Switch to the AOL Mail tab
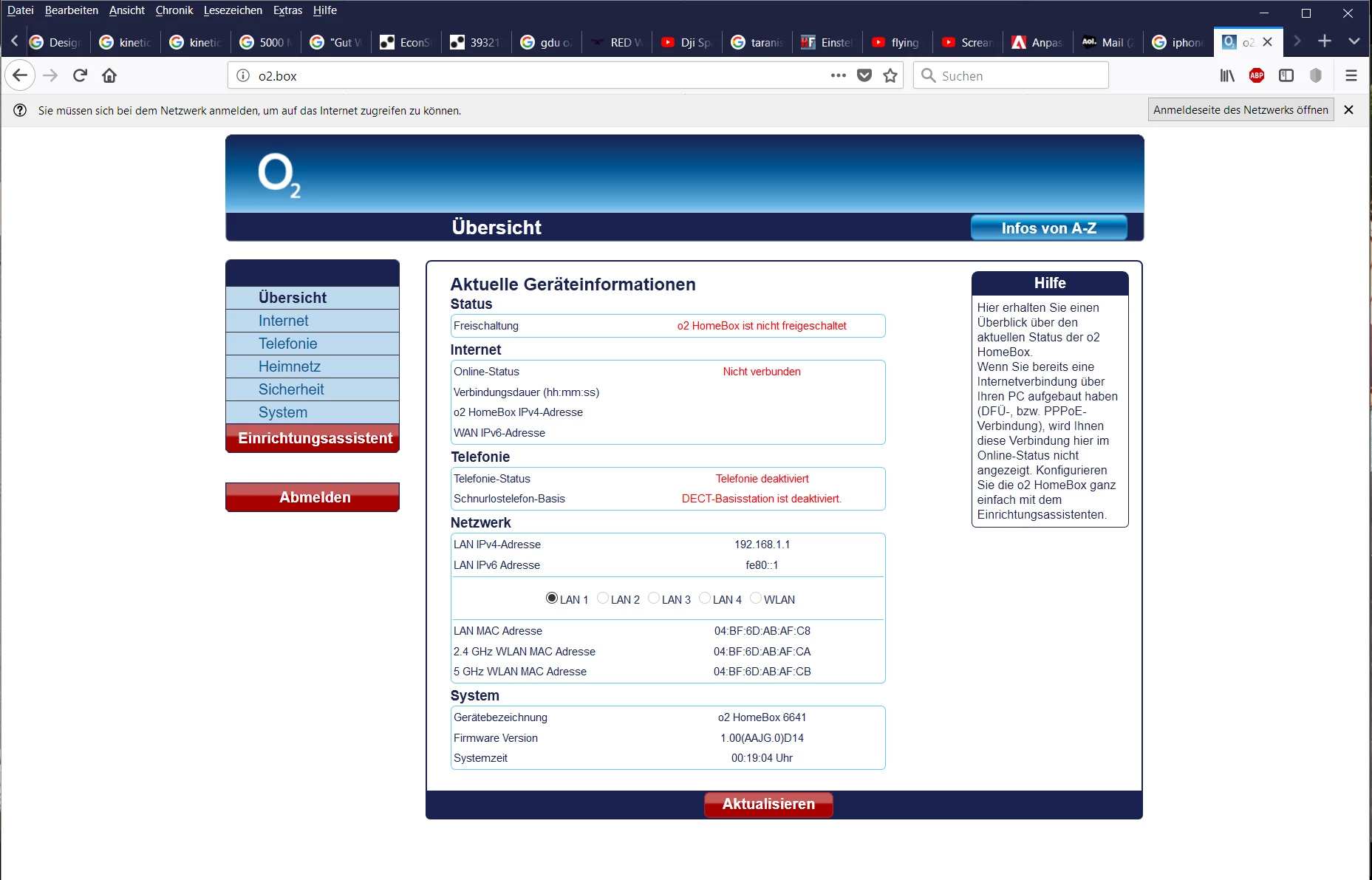Image resolution: width=1372 pixels, height=880 pixels. coord(1108,42)
